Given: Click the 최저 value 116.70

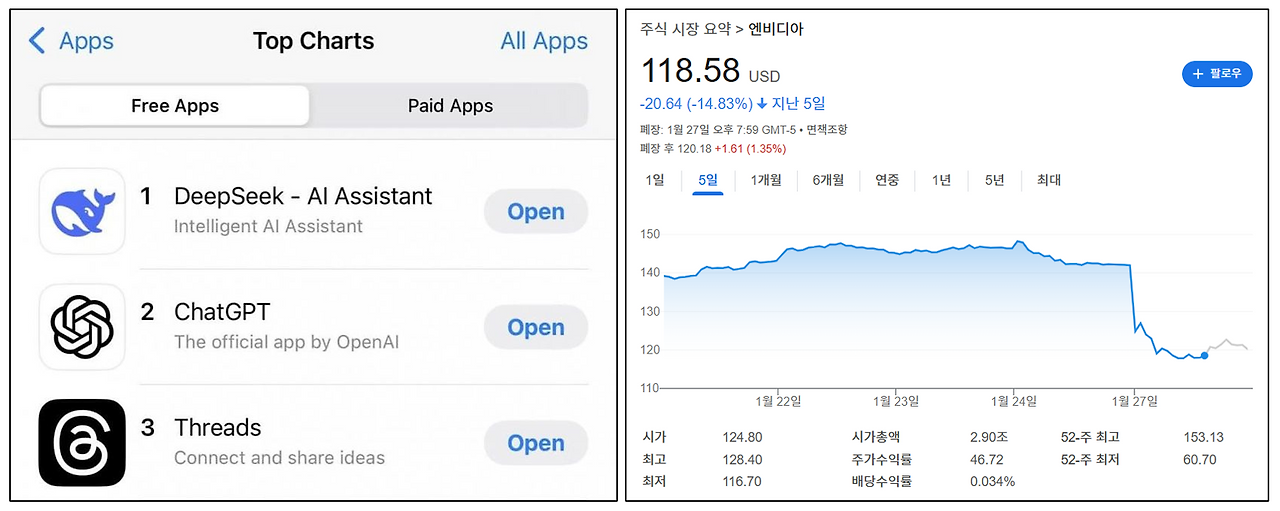Looking at the screenshot, I should click(742, 482).
